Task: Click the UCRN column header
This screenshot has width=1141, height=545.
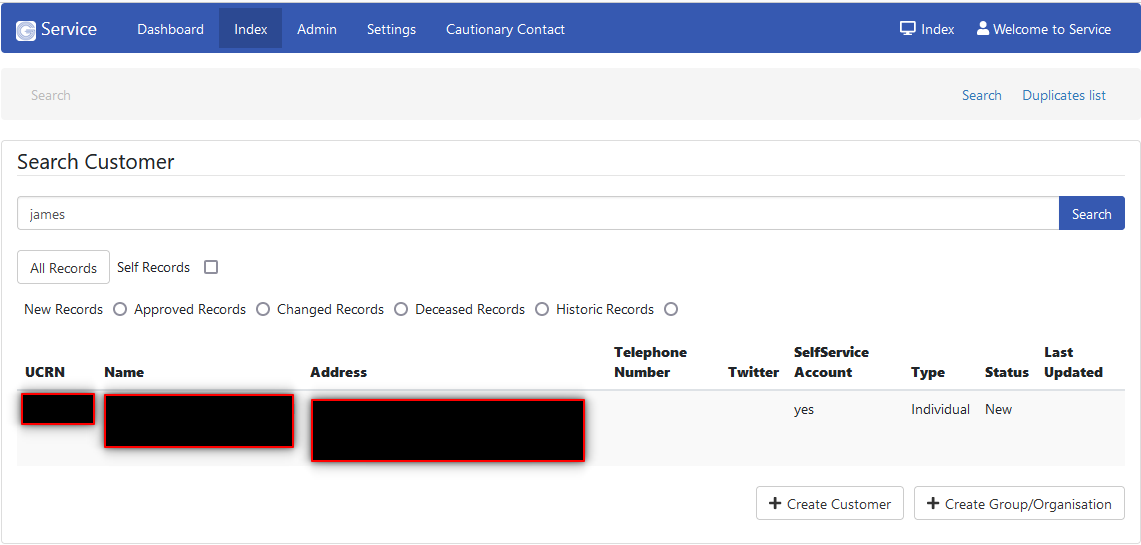Action: (x=44, y=372)
